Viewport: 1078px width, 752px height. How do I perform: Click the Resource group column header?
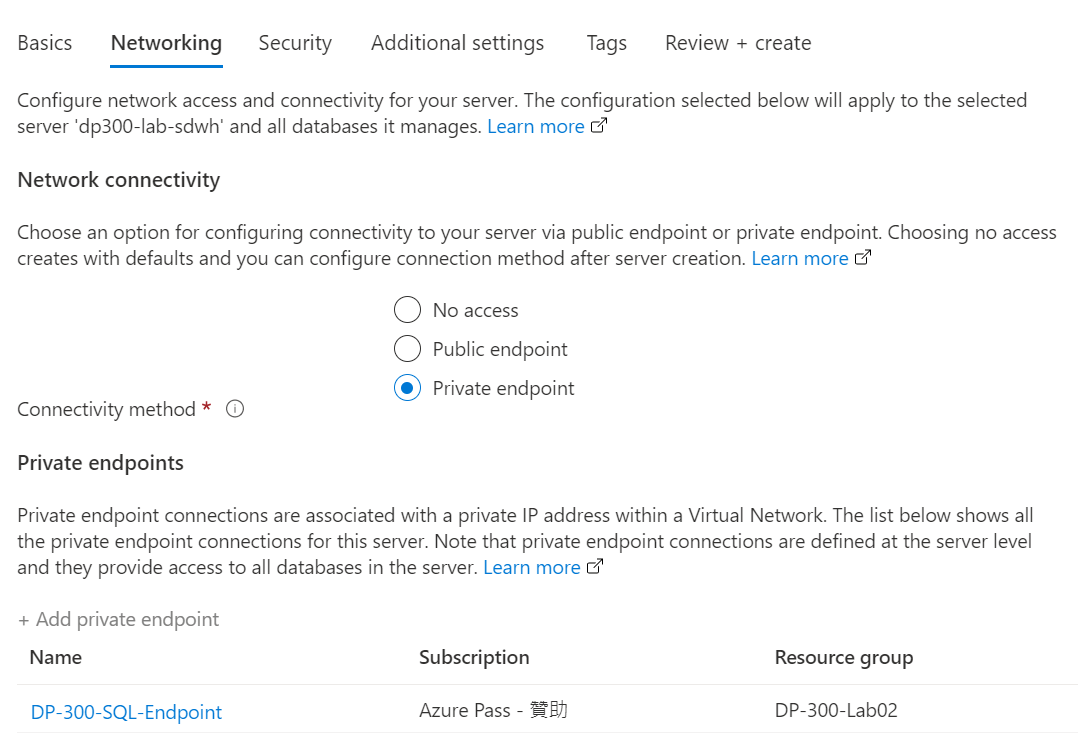(x=843, y=657)
